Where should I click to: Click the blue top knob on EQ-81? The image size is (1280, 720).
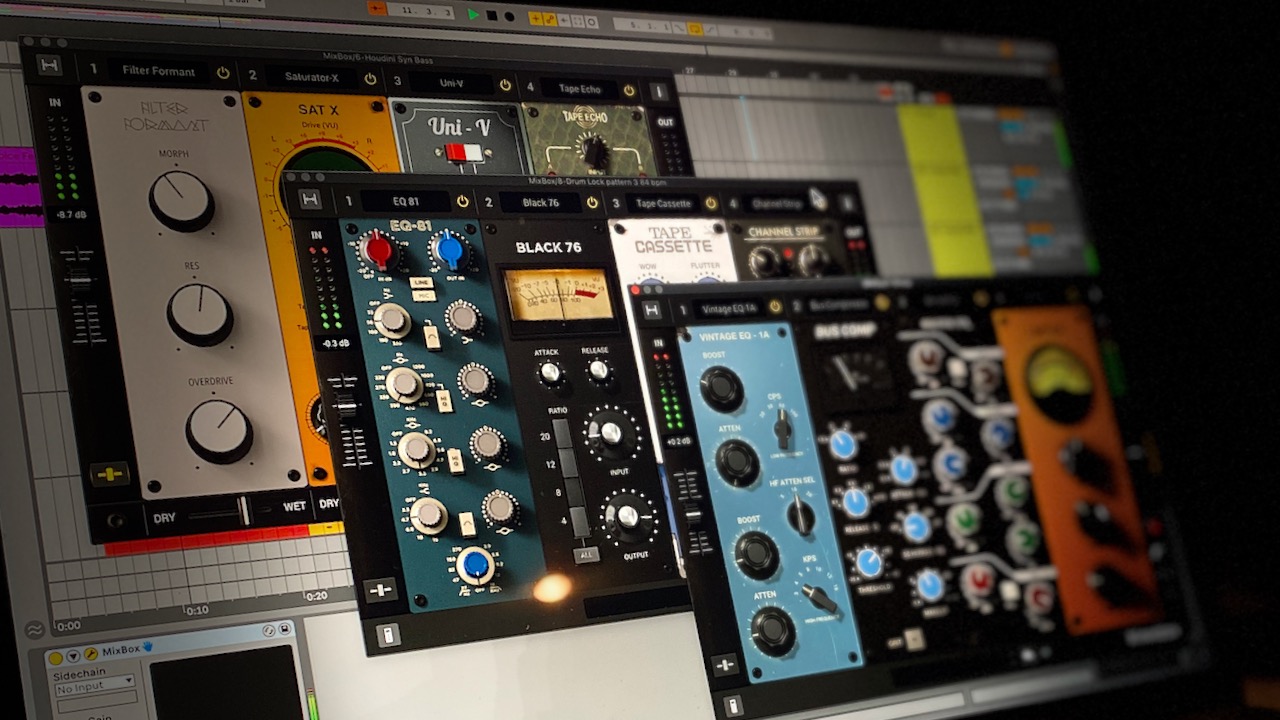pyautogui.click(x=449, y=251)
